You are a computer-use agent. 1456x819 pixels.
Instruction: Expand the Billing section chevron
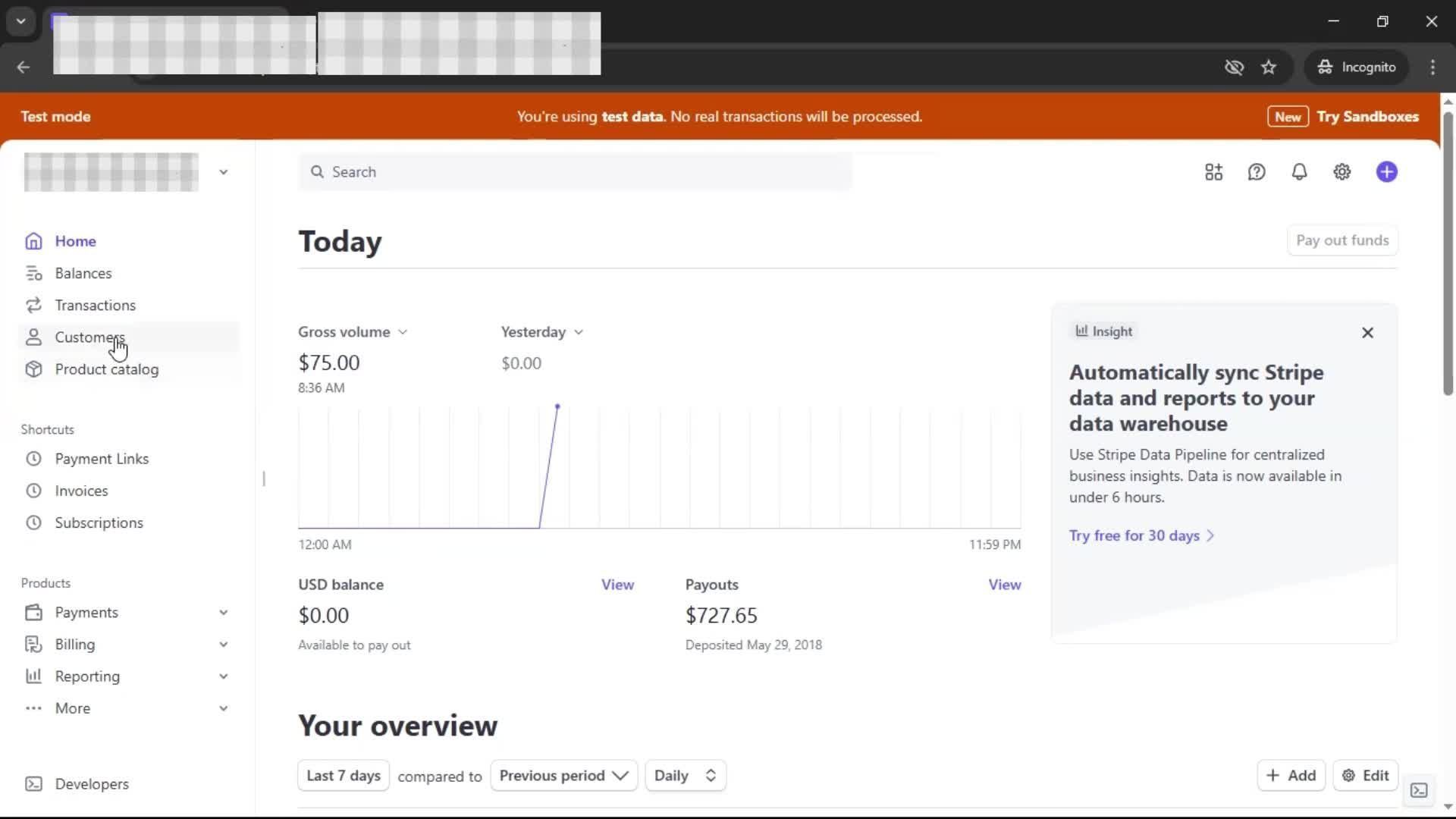(223, 644)
